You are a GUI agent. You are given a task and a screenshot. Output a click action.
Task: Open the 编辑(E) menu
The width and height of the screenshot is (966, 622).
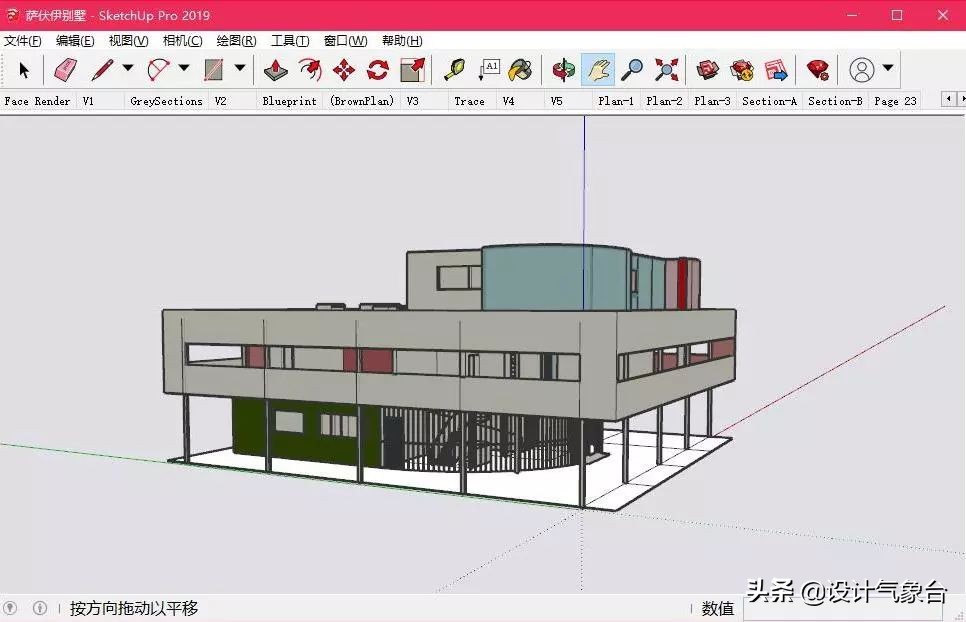(x=75, y=41)
